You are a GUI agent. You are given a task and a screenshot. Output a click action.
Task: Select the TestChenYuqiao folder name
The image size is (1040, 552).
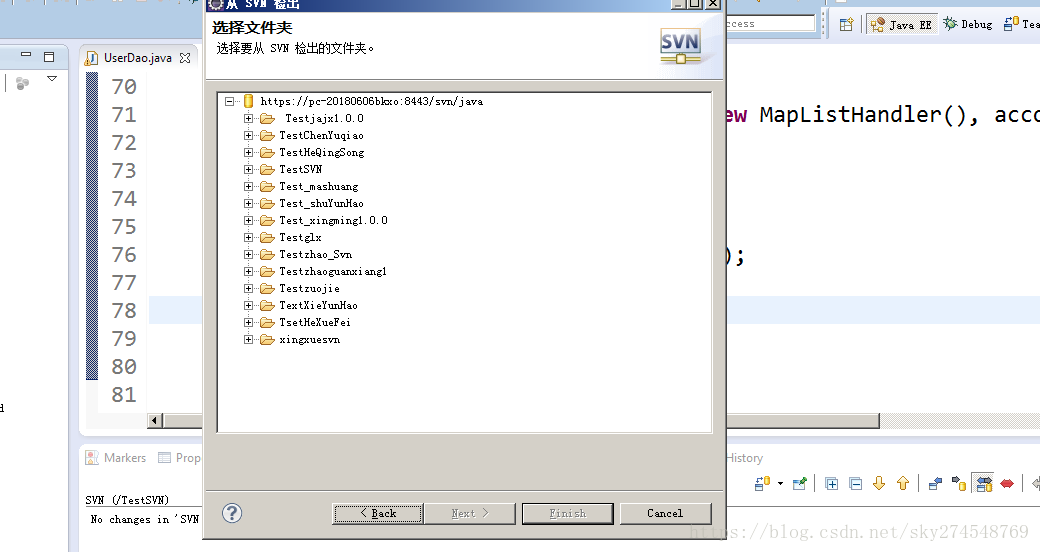tap(321, 135)
